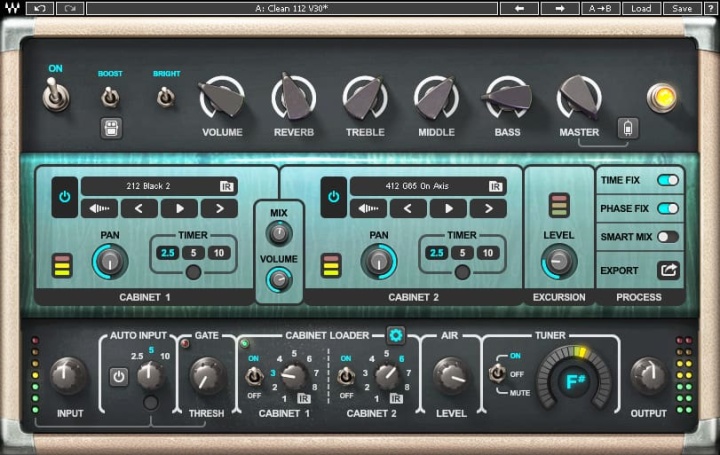Viewport: 720px width, 455px height.
Task: Load the previous preset with left arrow
Action: pos(519,8)
